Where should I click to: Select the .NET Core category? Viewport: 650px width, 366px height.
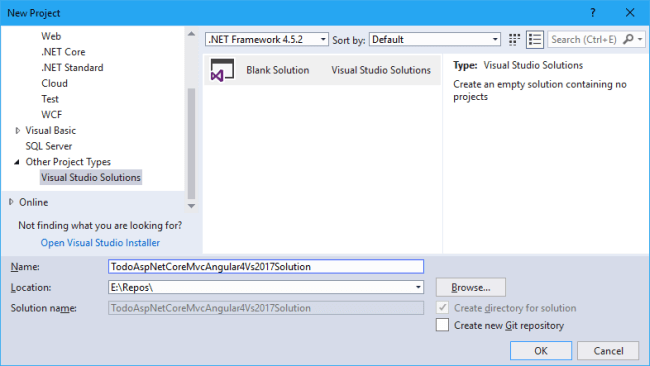coord(63,52)
